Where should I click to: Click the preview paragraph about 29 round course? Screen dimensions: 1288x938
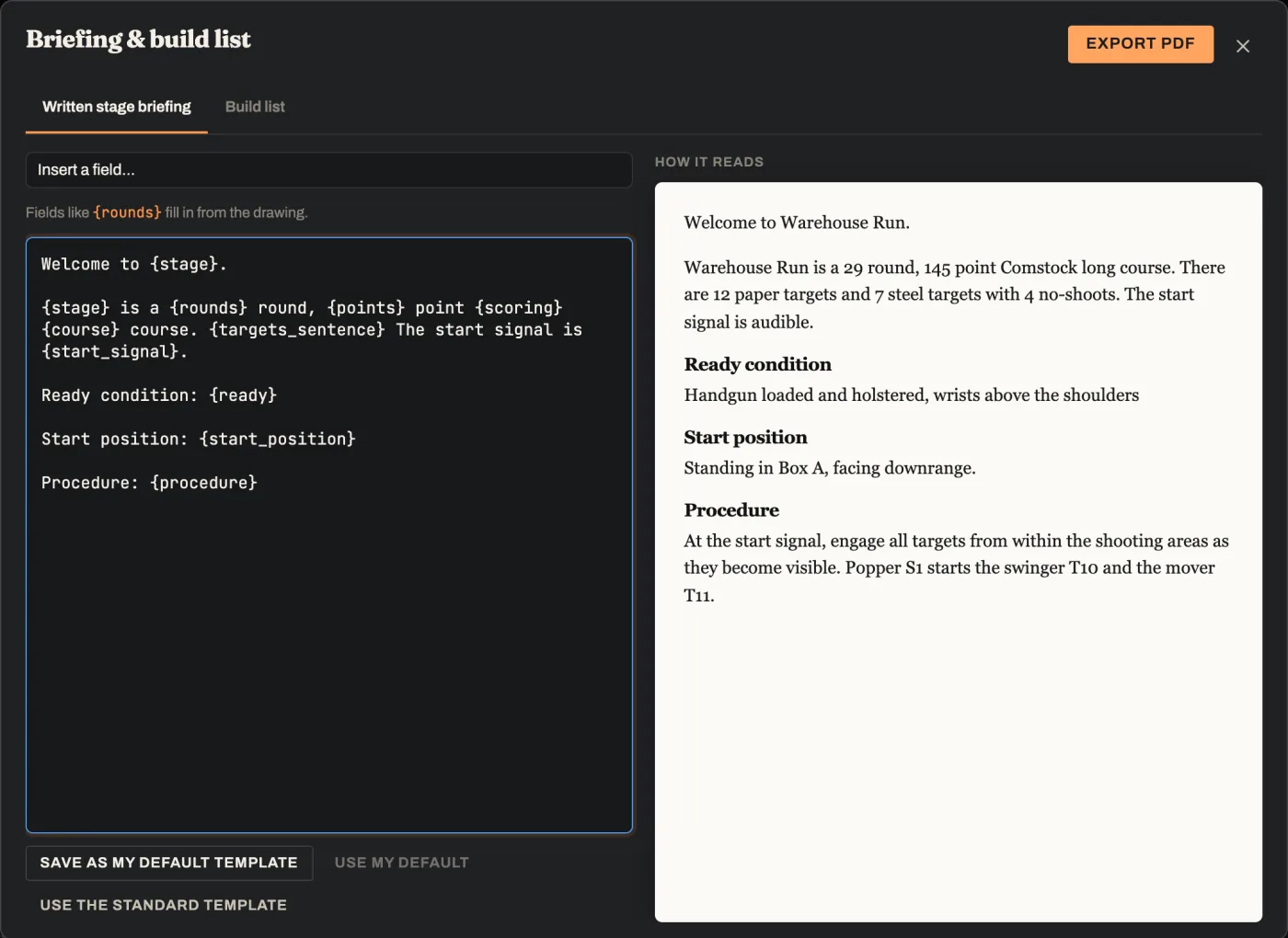[x=955, y=294]
